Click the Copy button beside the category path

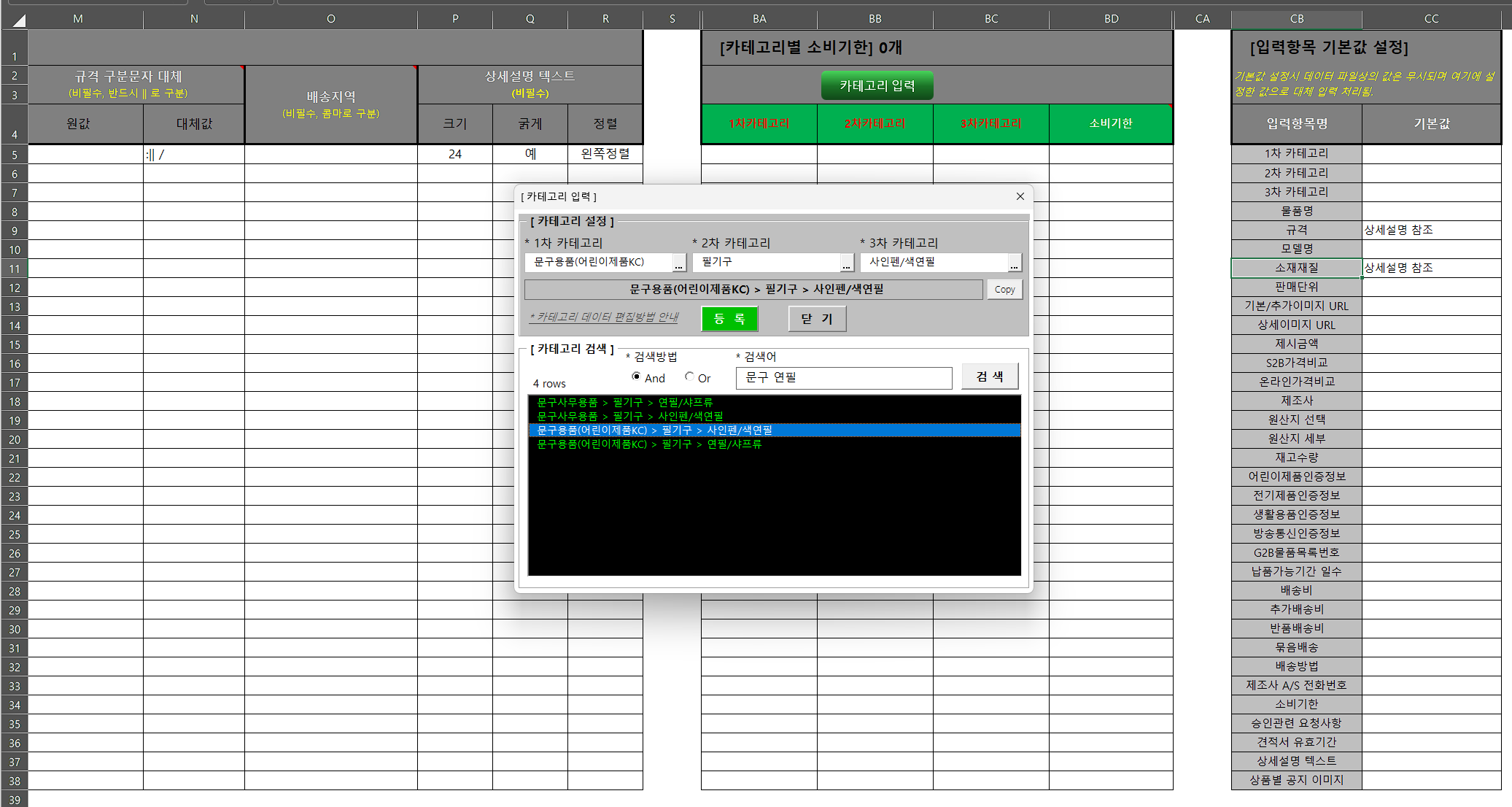1004,290
